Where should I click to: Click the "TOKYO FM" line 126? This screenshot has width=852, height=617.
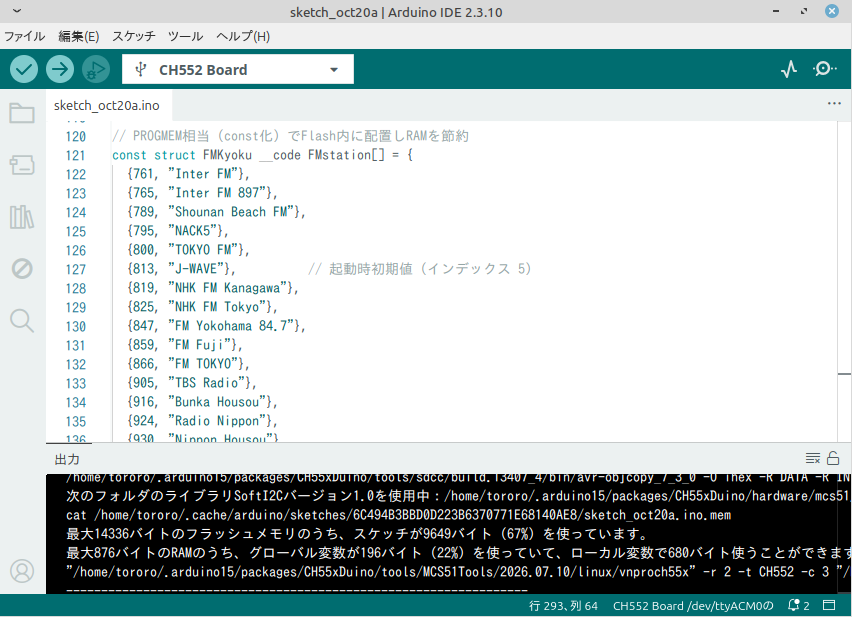tap(188, 250)
